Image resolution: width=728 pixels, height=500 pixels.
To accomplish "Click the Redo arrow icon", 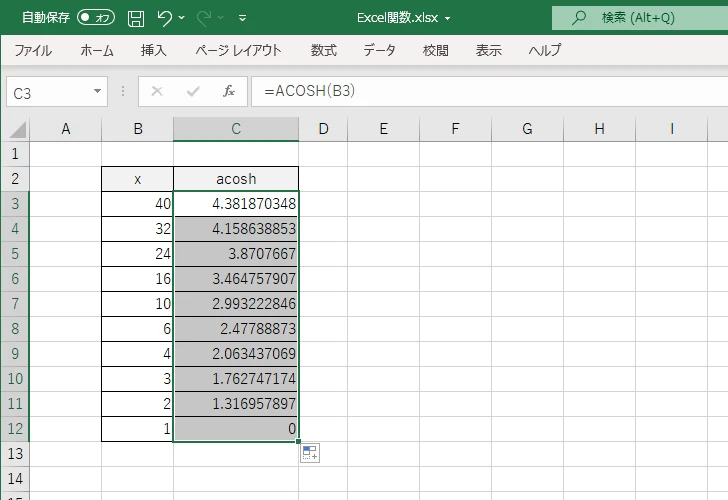I will [x=204, y=18].
